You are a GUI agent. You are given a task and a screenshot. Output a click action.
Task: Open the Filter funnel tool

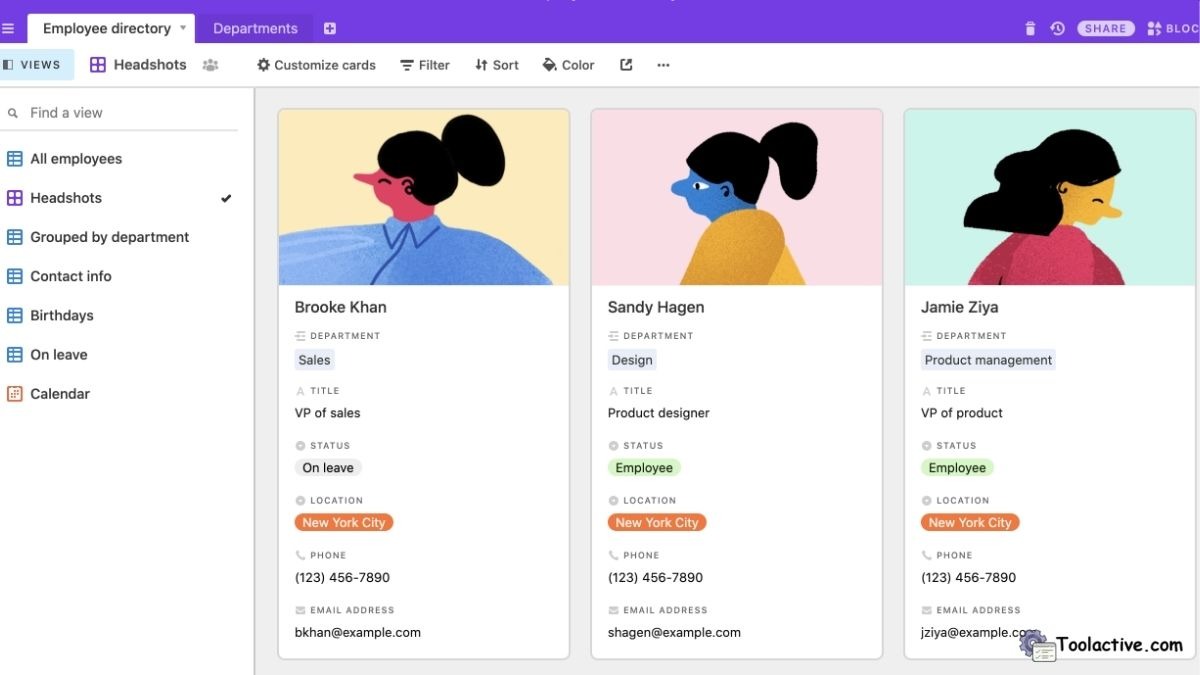(424, 64)
